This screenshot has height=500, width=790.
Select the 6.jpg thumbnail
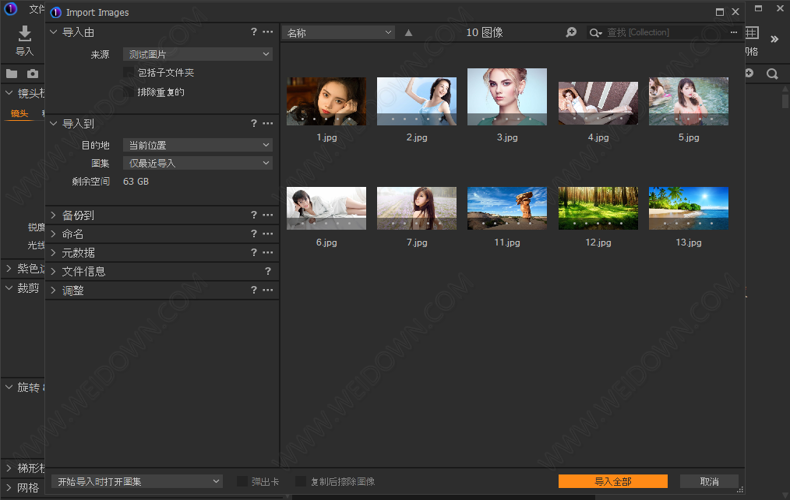tap(326, 209)
